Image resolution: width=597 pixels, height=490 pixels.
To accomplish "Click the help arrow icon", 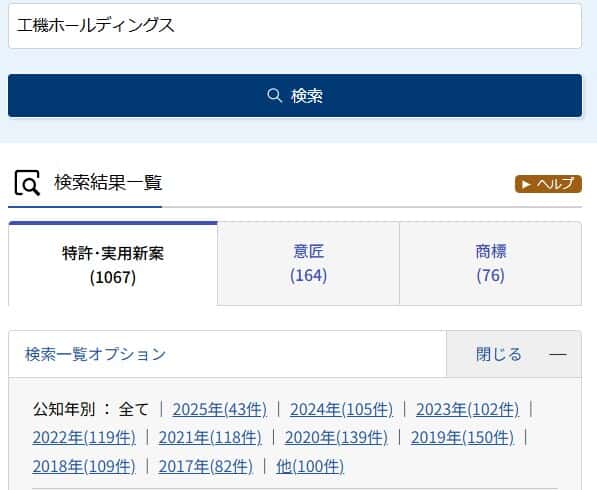I will coord(526,184).
